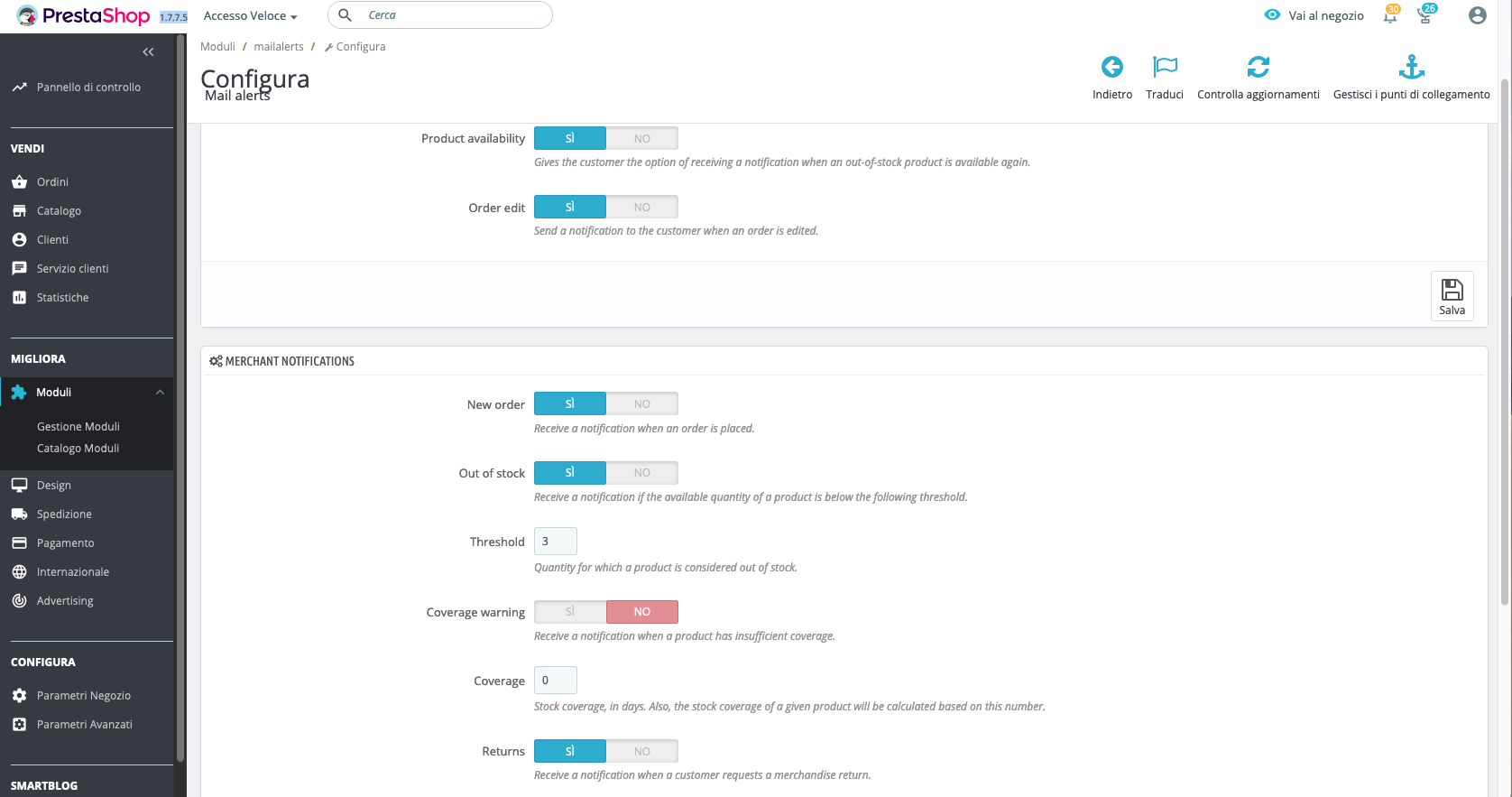Collapse the Moduli sidebar menu chevron

160,393
